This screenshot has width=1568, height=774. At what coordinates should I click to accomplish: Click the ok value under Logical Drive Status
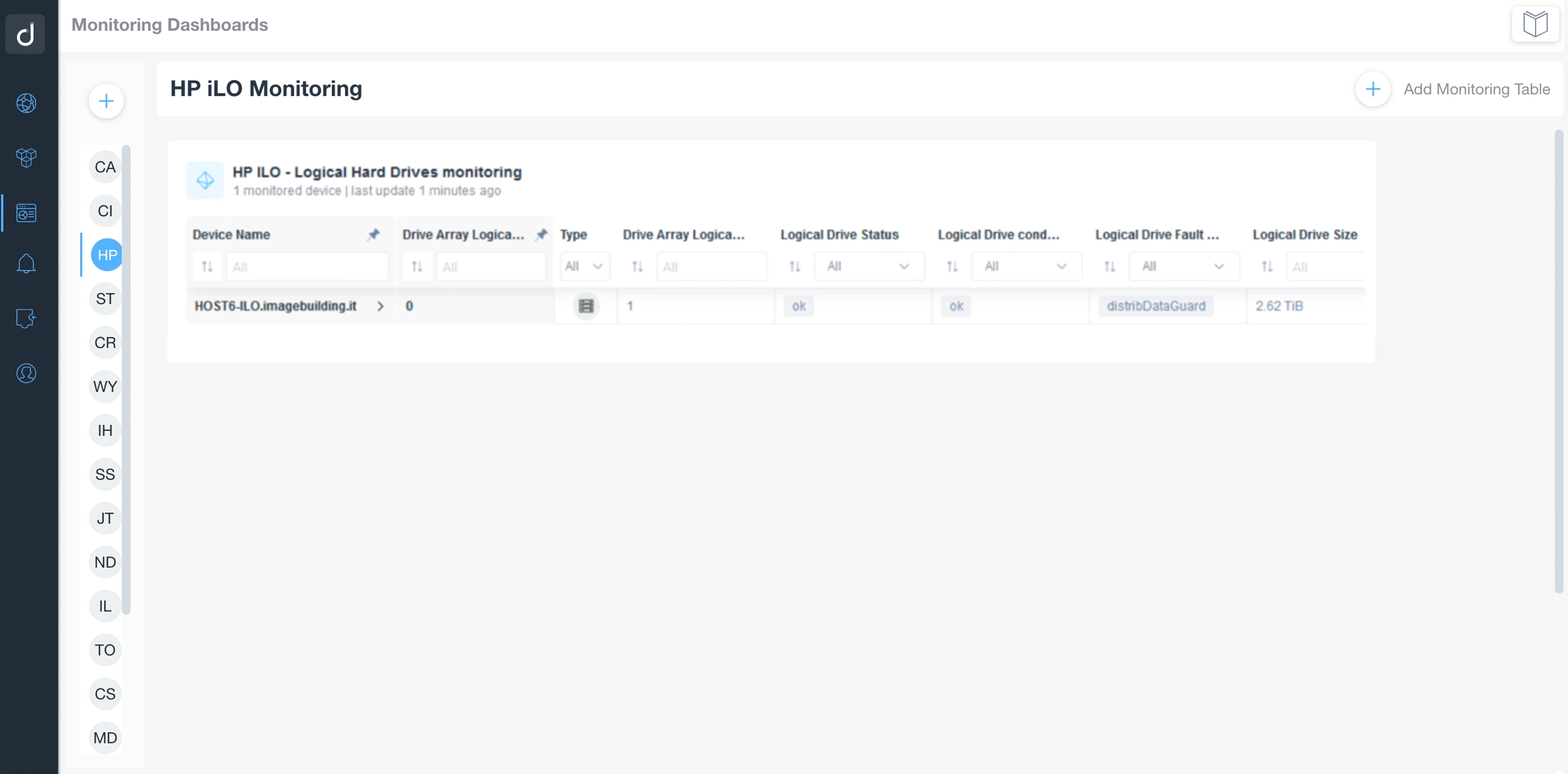point(799,306)
